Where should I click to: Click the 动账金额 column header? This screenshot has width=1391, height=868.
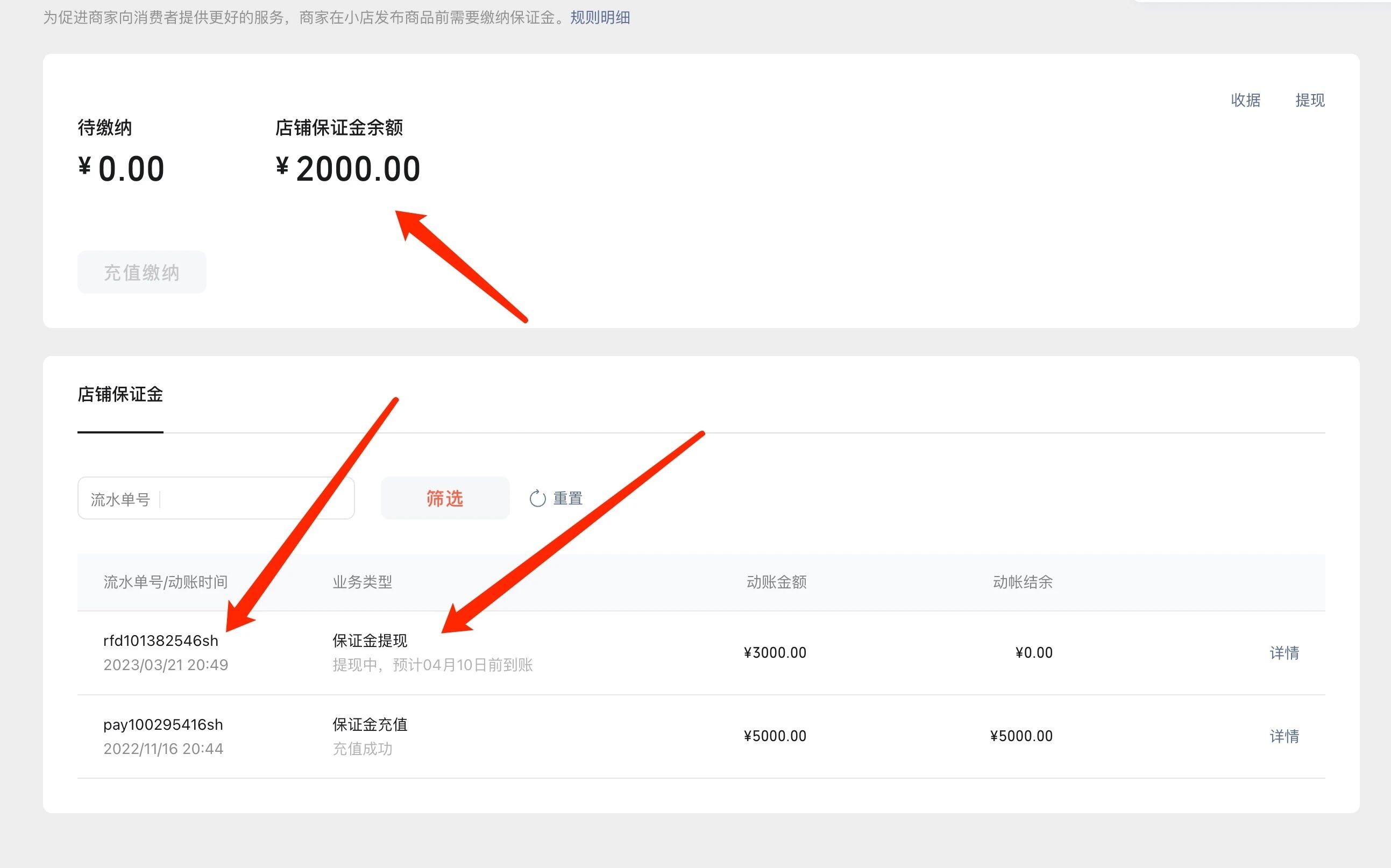(x=776, y=582)
